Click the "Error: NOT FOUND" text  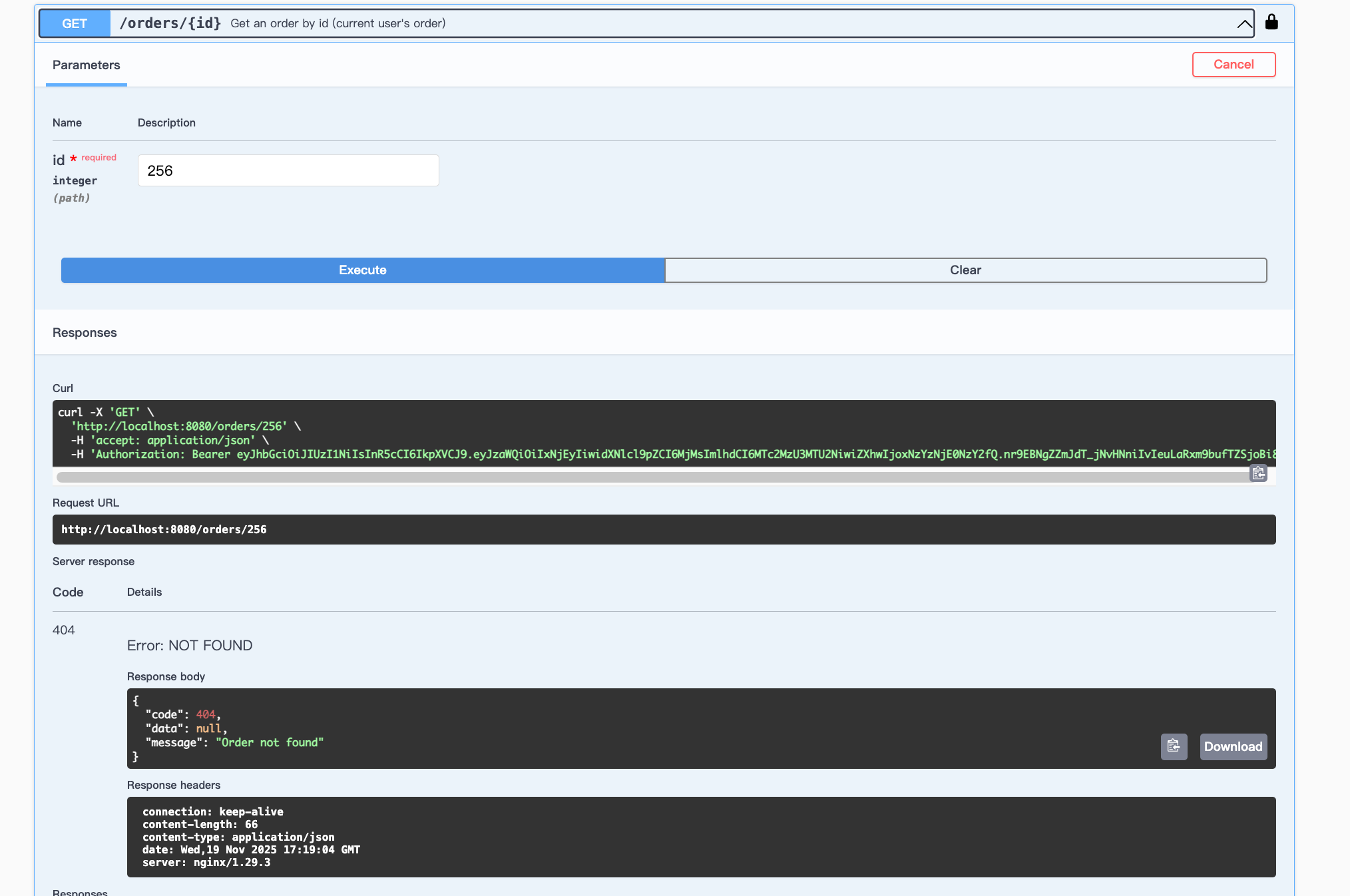pyautogui.click(x=190, y=646)
